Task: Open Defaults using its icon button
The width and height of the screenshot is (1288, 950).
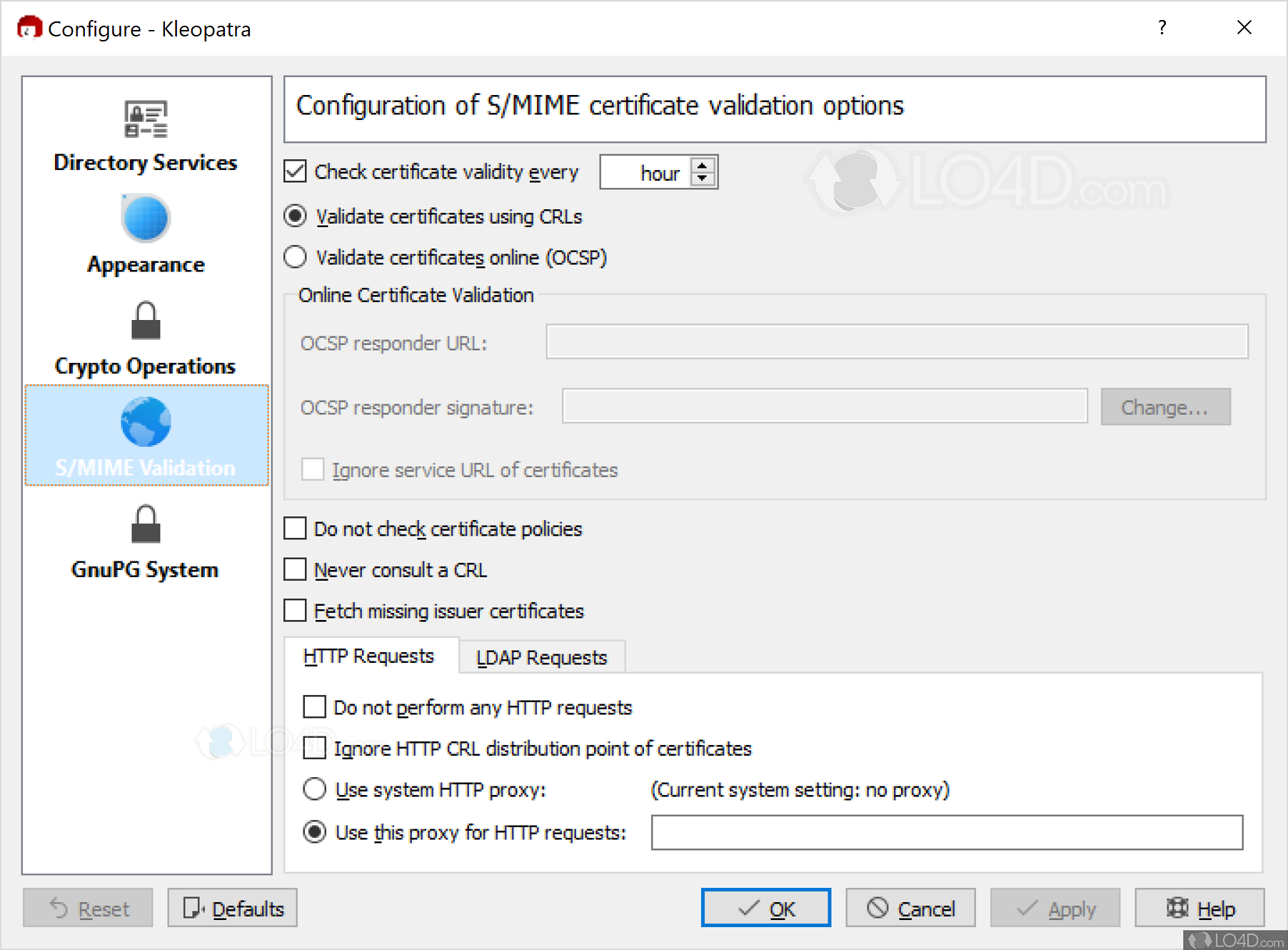Action: tap(193, 908)
